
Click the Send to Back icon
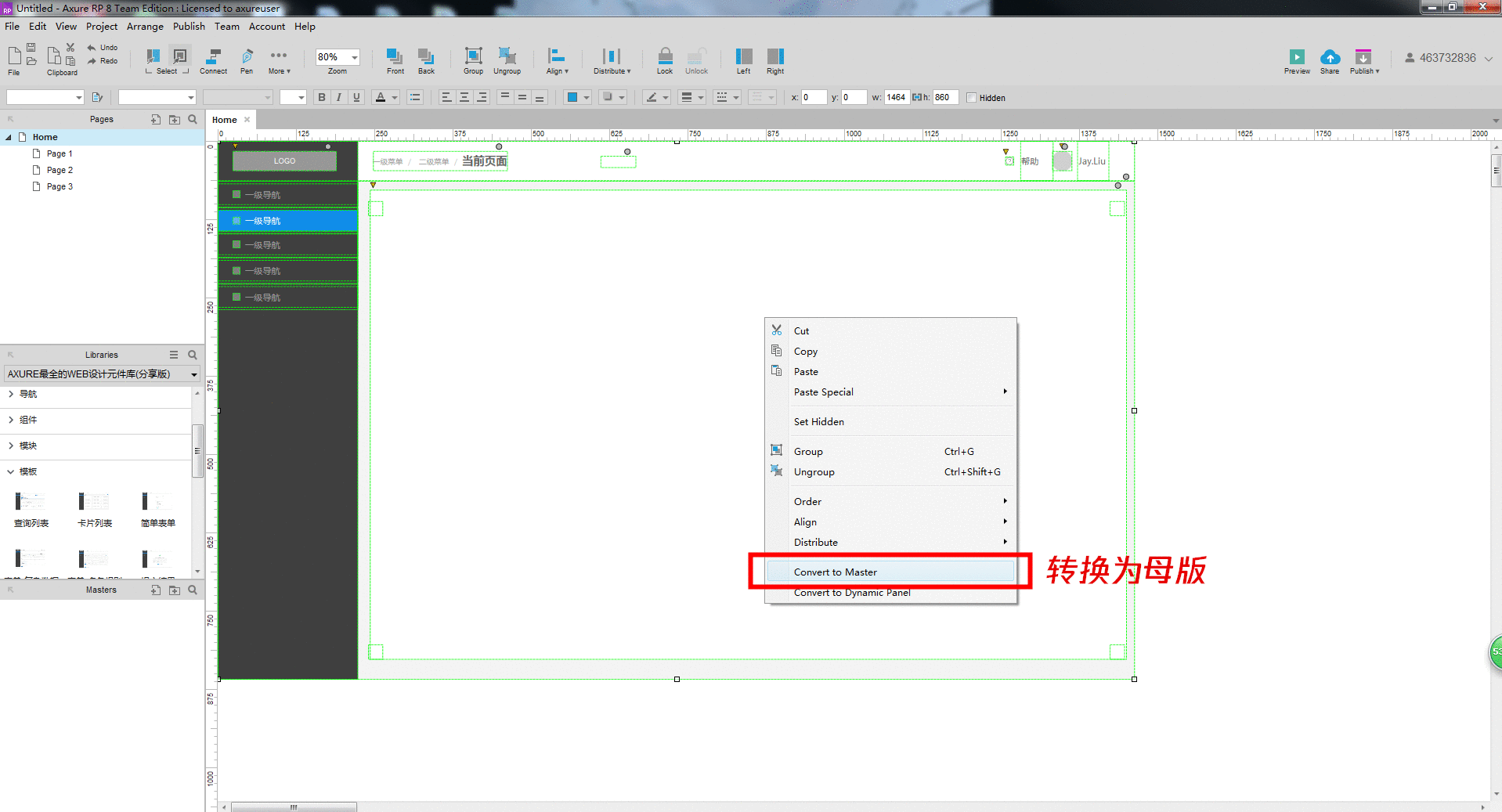(x=426, y=56)
